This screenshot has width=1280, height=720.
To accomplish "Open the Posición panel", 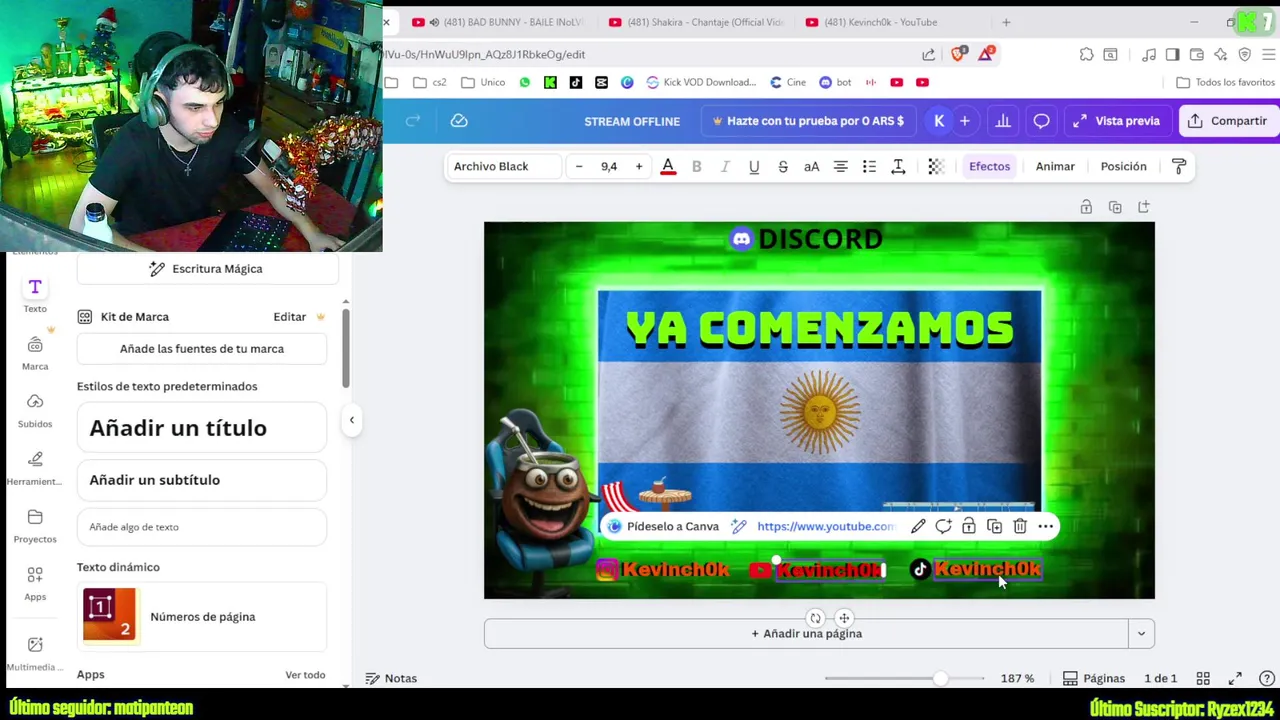I will coord(1123,166).
